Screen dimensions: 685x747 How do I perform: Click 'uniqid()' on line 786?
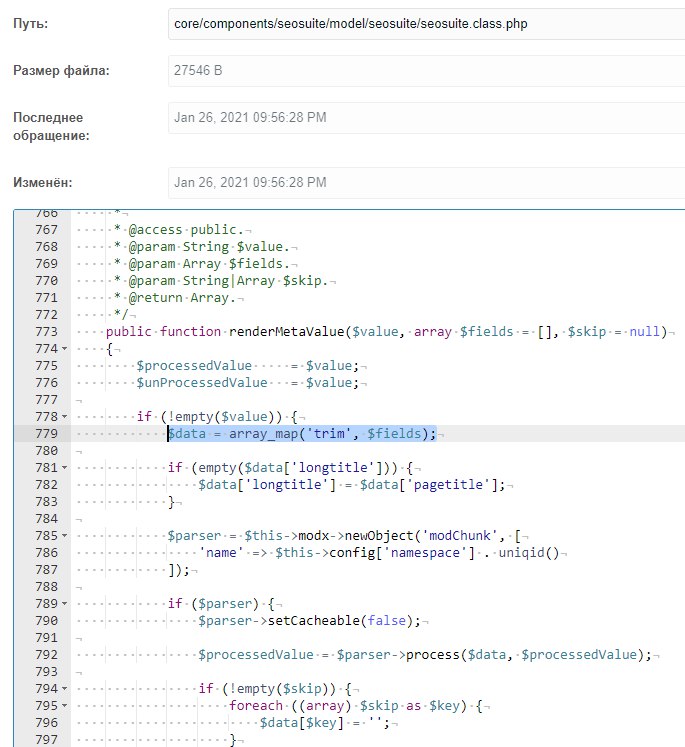tap(529, 553)
